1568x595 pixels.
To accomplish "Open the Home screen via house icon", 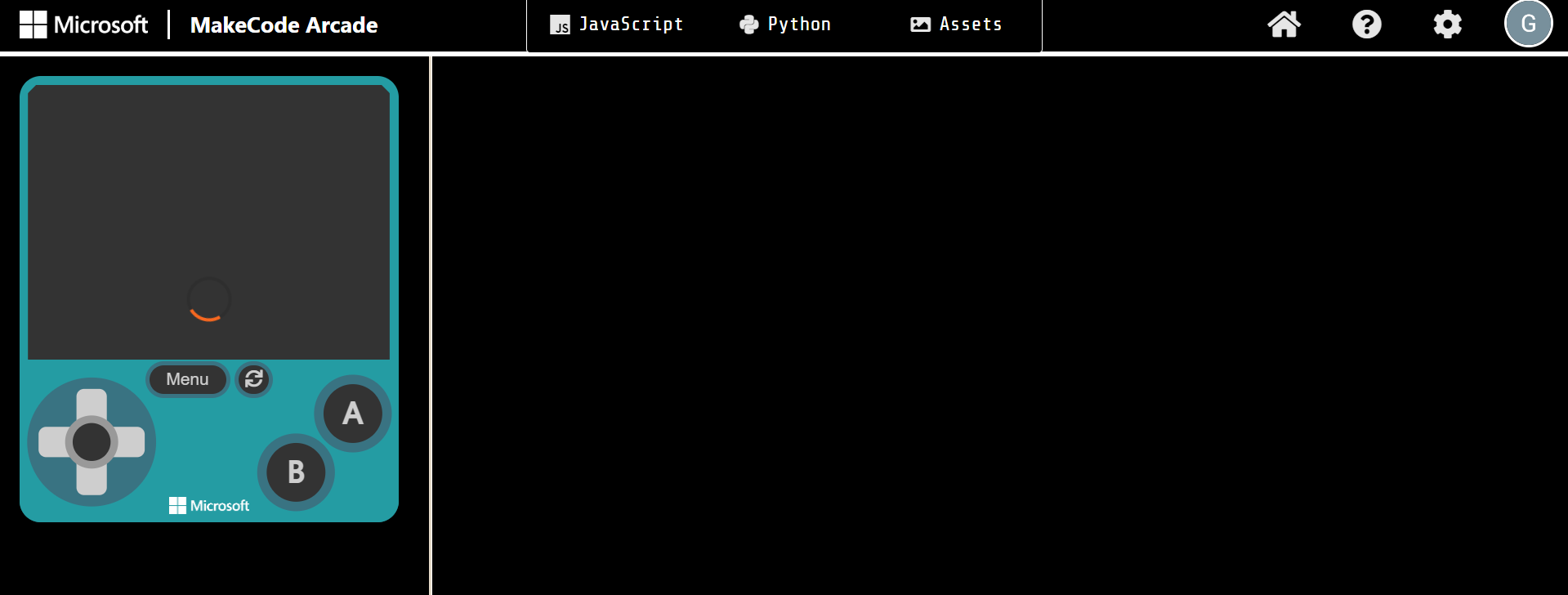I will click(1284, 25).
